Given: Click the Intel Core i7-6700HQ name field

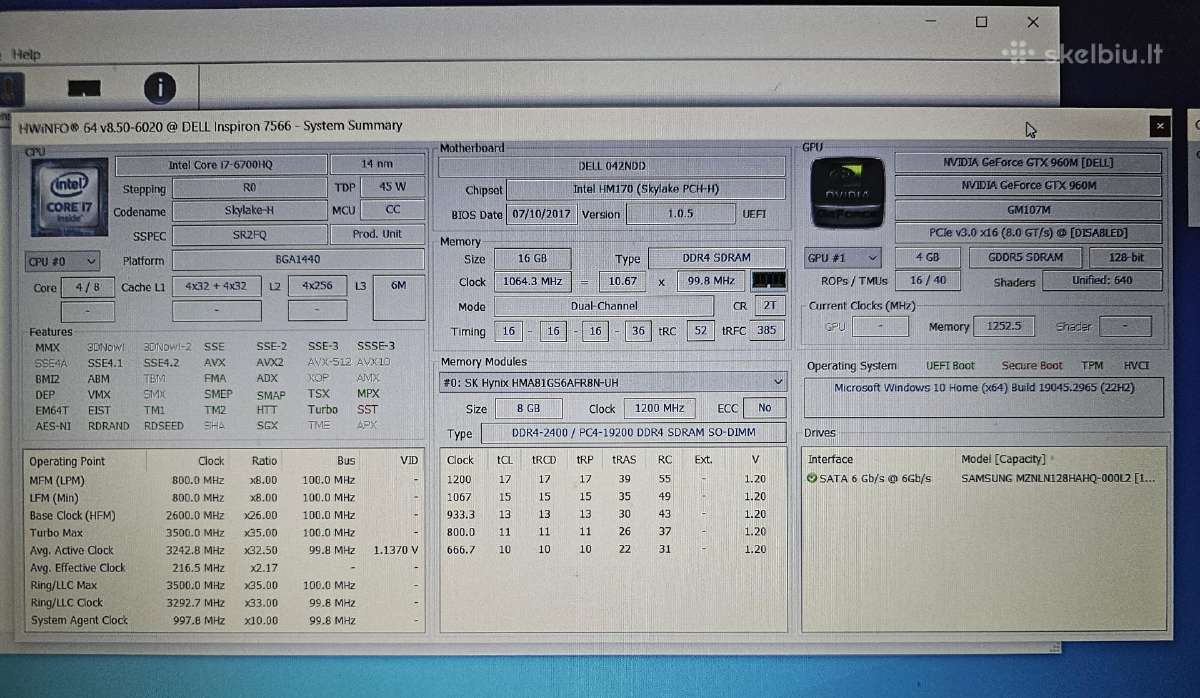Looking at the screenshot, I should tap(221, 164).
